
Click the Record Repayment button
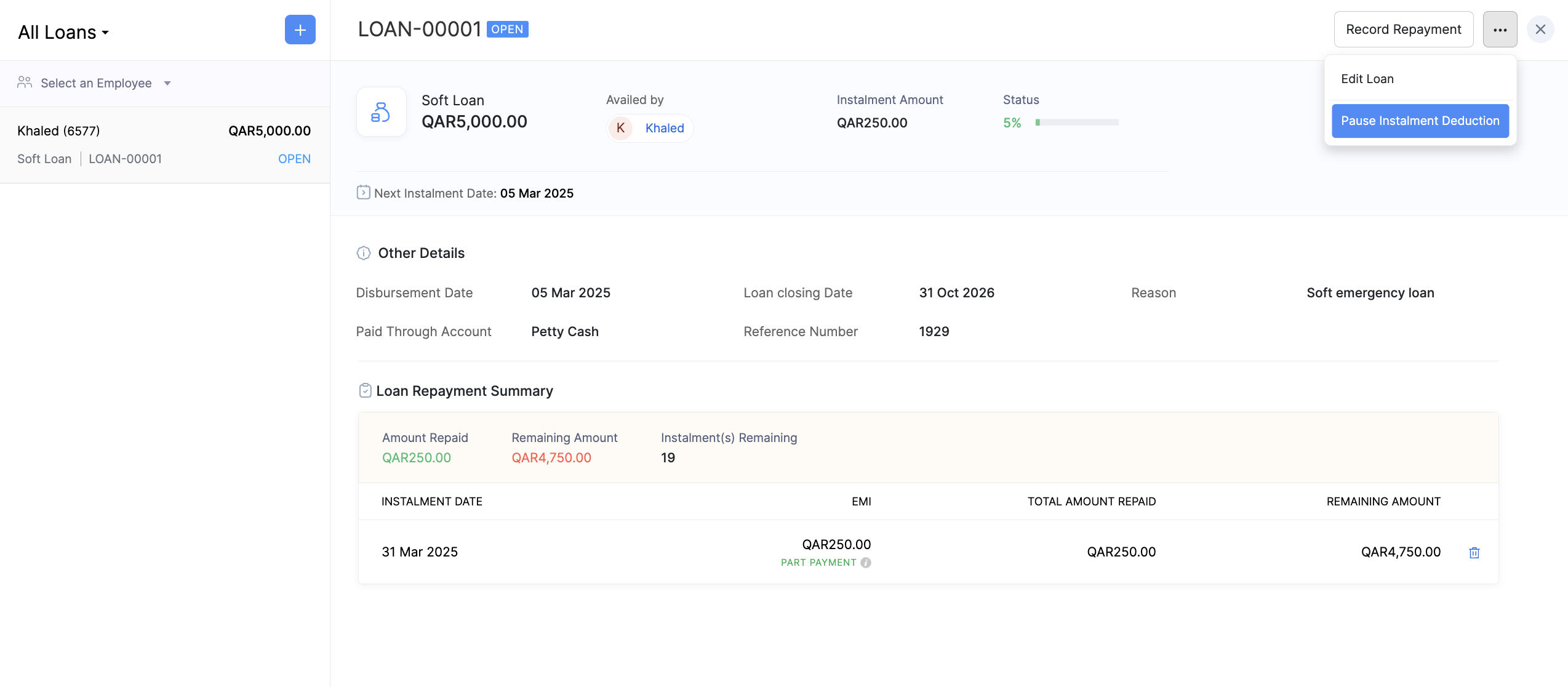(x=1403, y=30)
